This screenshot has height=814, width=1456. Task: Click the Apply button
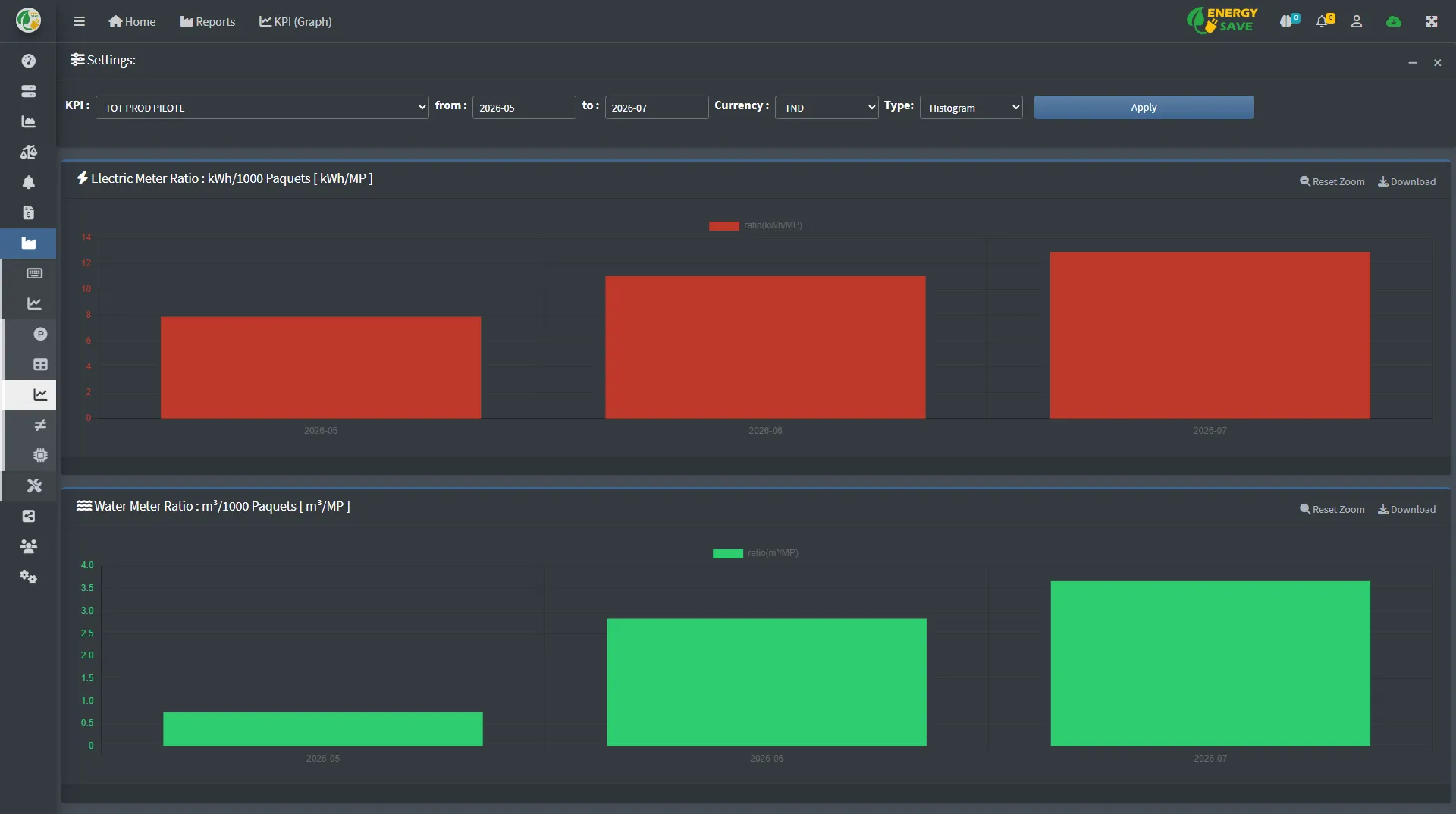coord(1144,108)
